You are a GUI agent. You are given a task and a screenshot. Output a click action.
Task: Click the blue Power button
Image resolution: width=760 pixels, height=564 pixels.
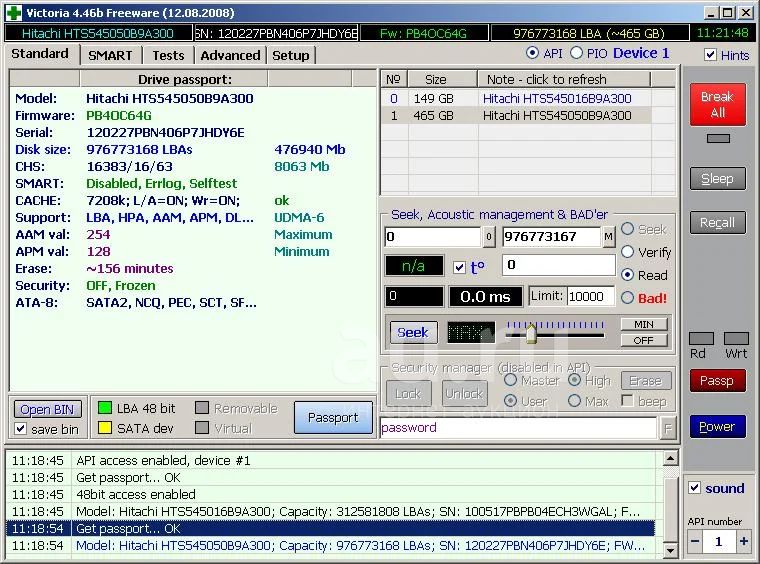tap(717, 427)
